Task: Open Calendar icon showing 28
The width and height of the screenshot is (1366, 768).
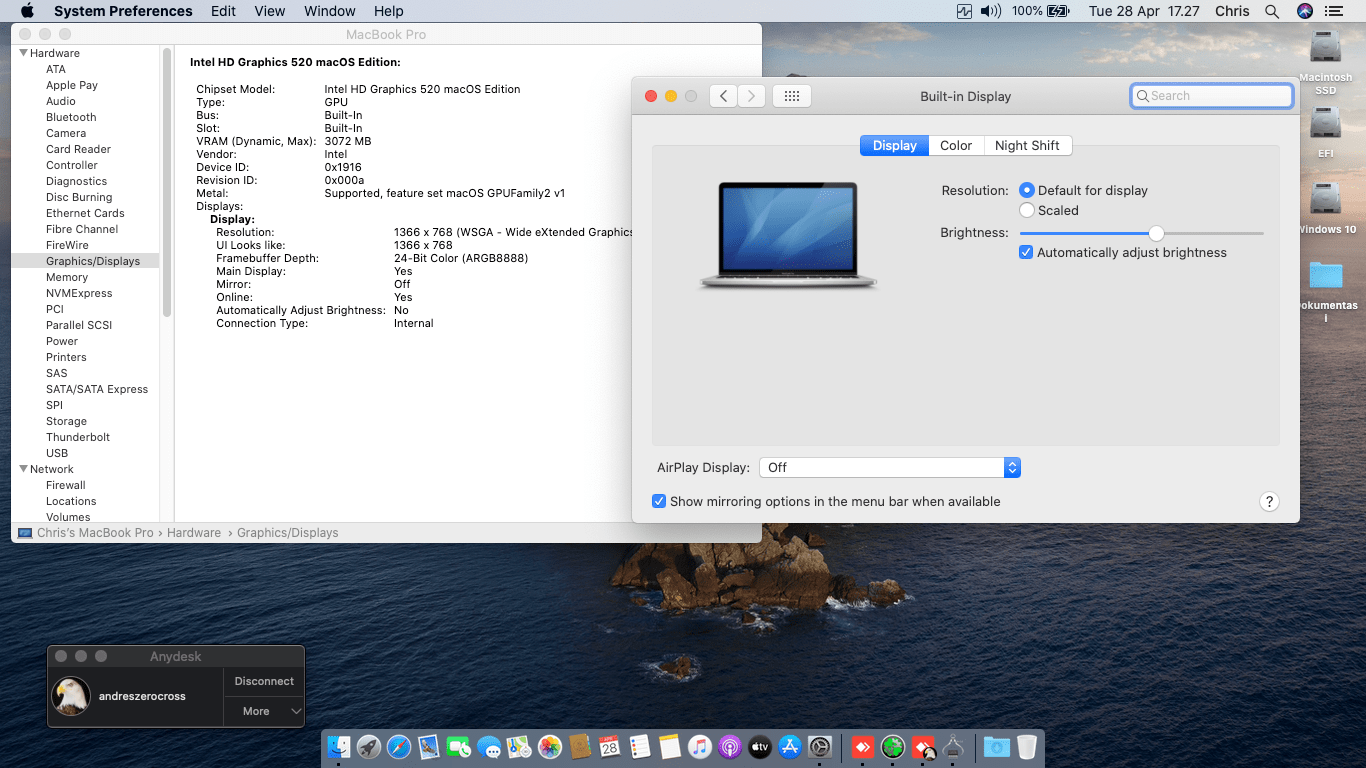Action: (609, 746)
